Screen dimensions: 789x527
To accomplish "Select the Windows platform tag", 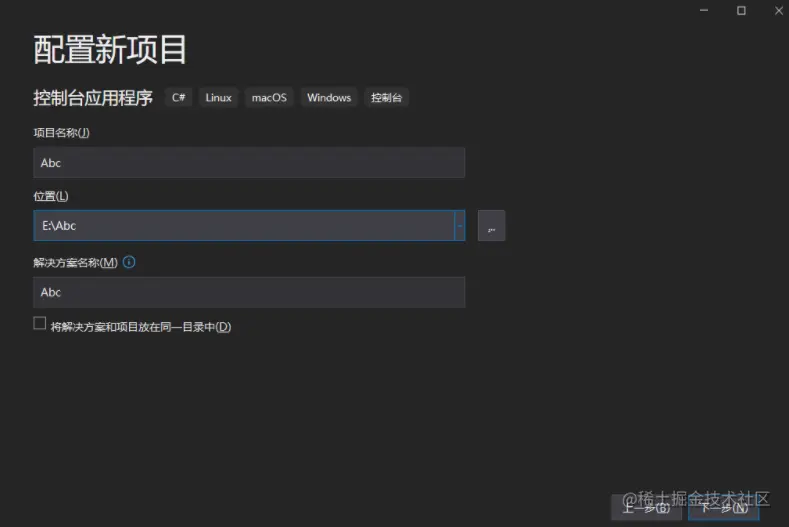I will tap(329, 97).
